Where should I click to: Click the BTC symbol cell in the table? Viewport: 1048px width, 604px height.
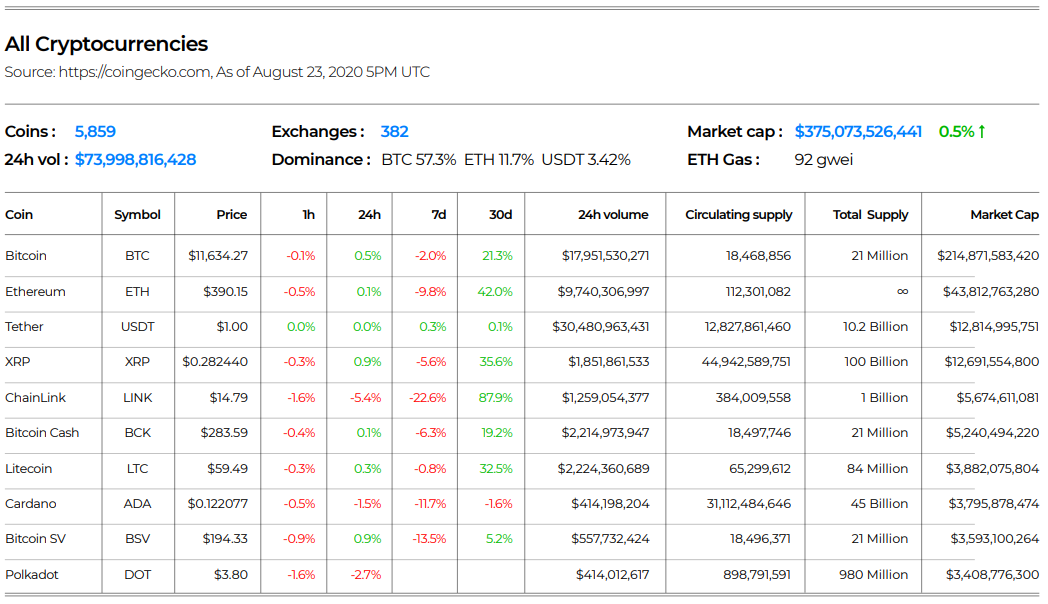pos(137,256)
